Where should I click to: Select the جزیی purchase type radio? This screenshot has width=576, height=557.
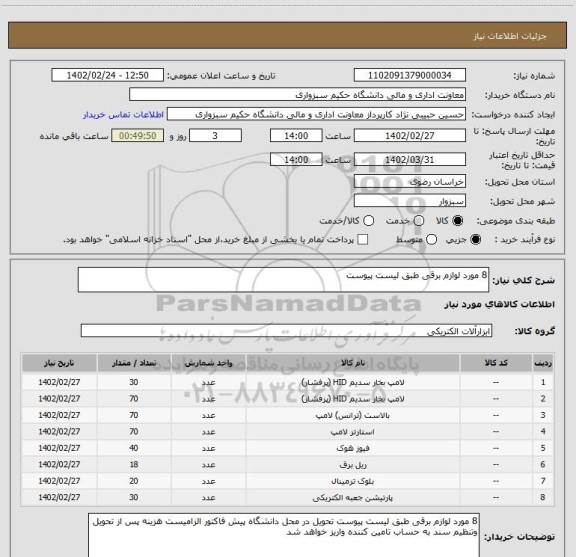tap(476, 240)
